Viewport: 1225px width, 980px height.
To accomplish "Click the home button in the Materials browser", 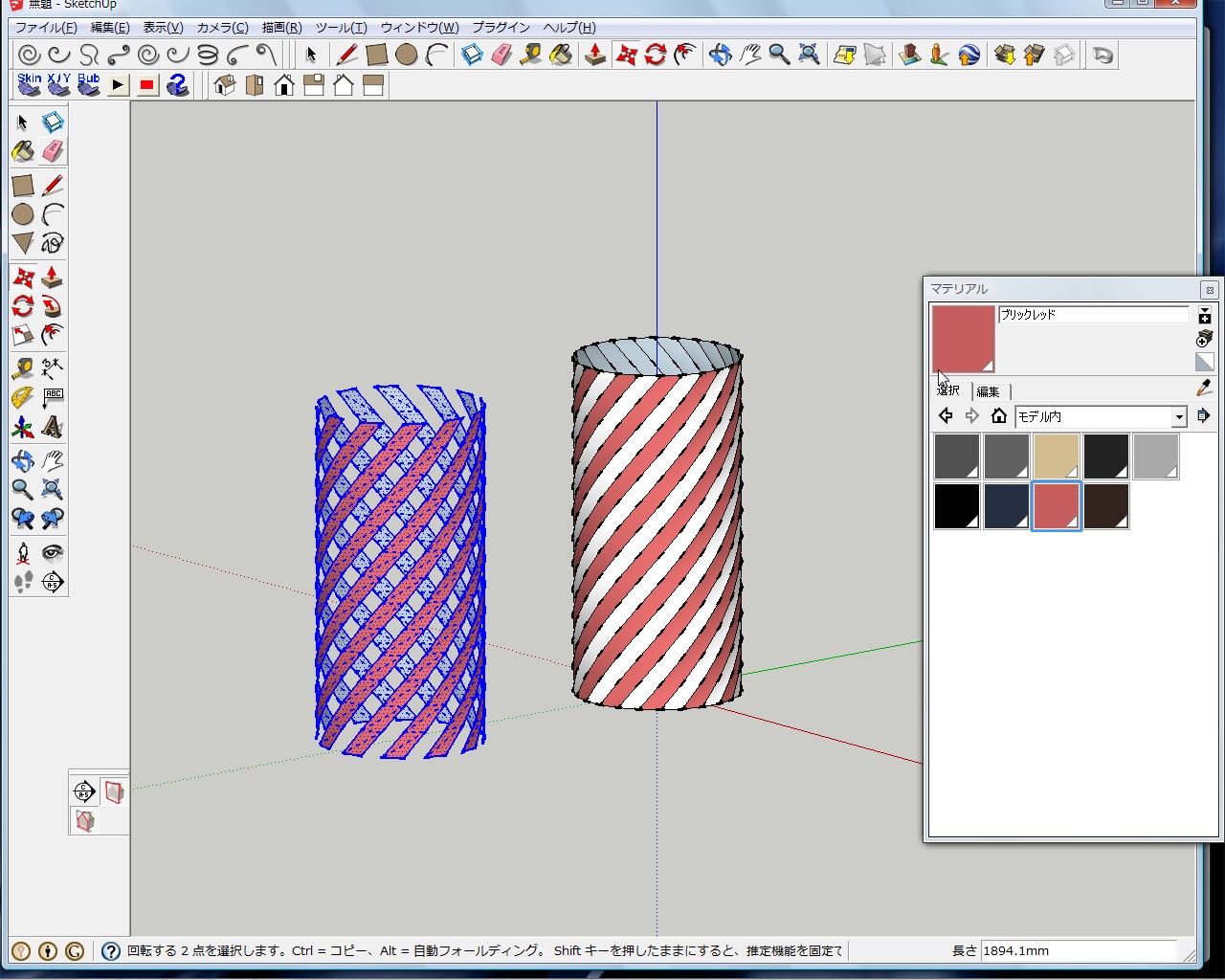I will 999,416.
